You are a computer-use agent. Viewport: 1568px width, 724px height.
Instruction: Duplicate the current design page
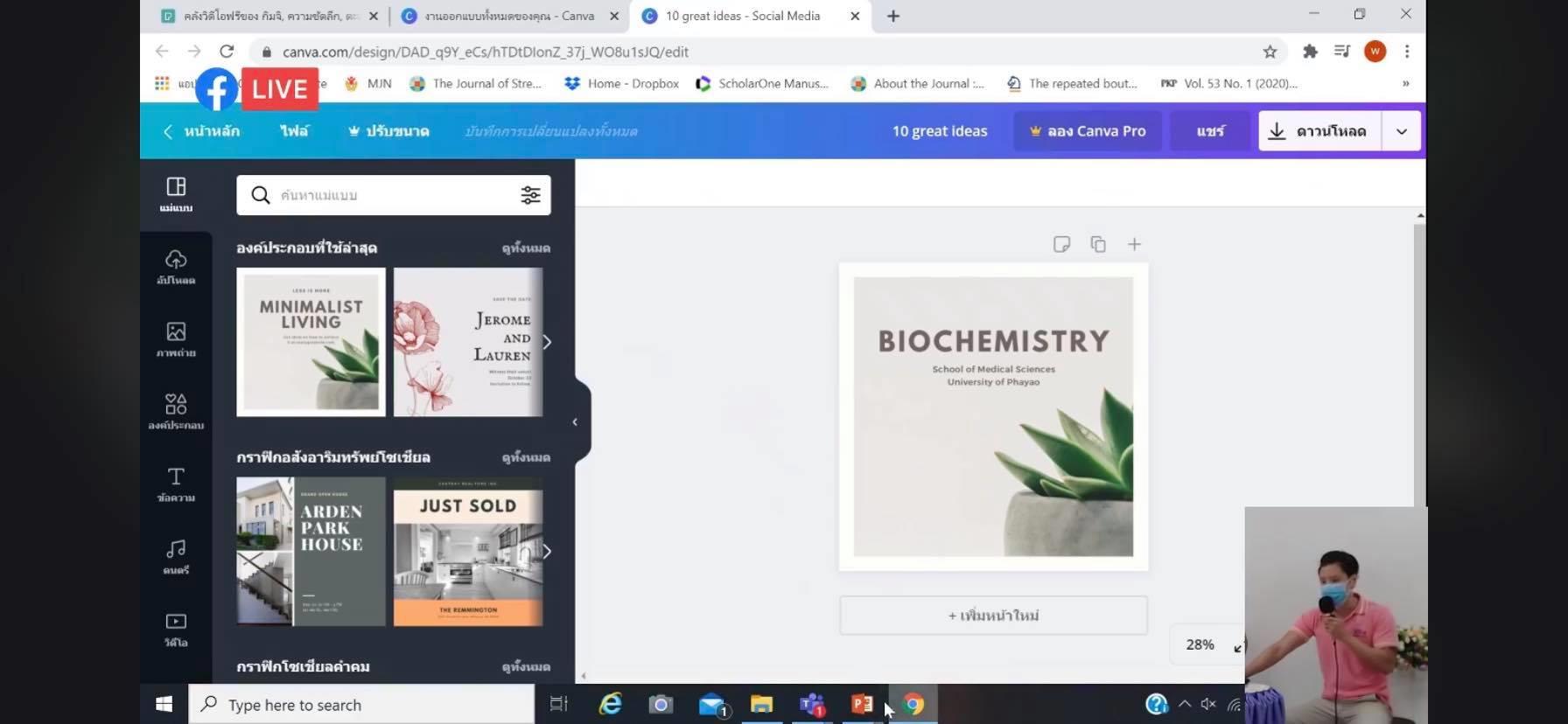tap(1098, 244)
